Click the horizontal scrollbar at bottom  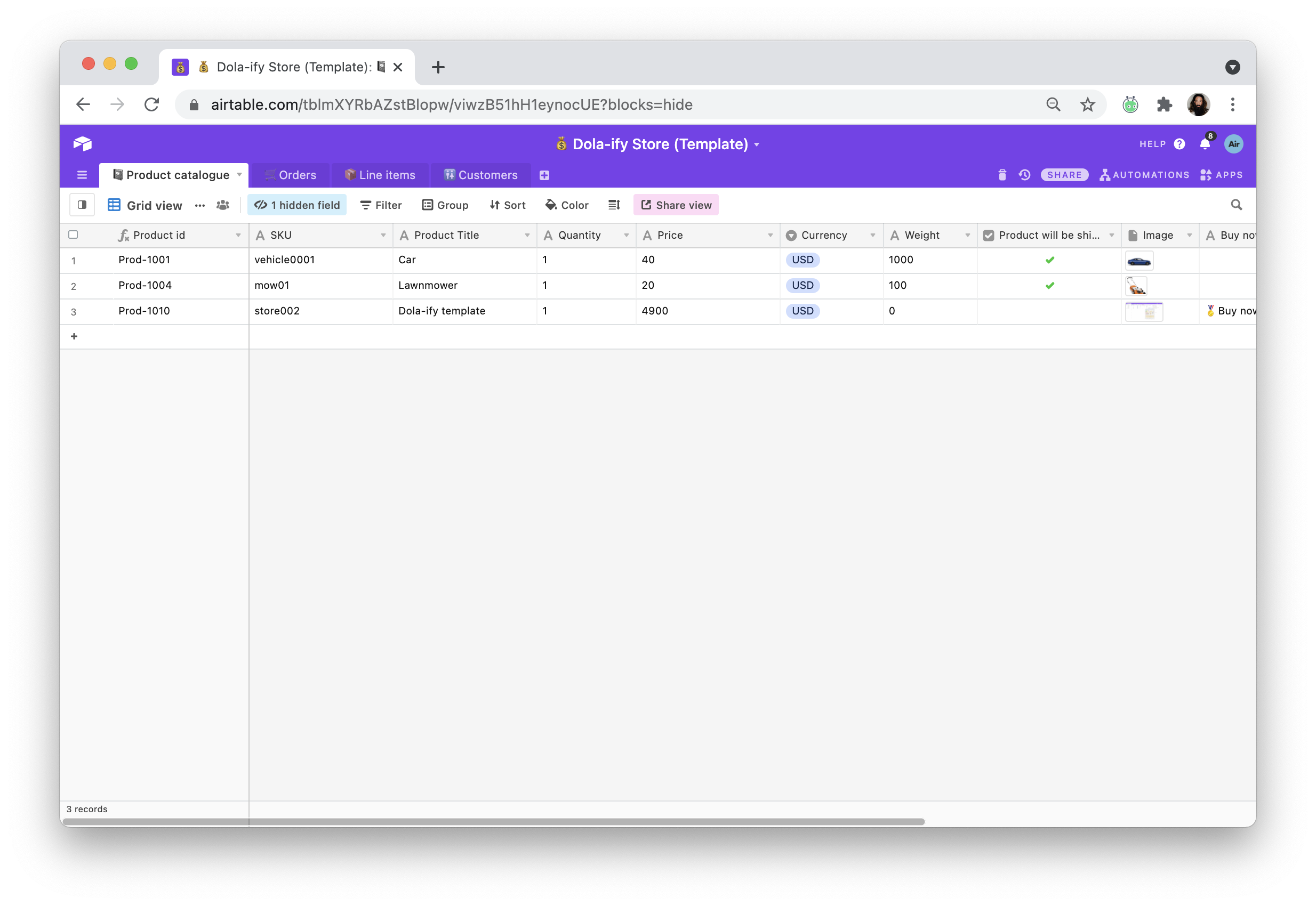[x=493, y=821]
